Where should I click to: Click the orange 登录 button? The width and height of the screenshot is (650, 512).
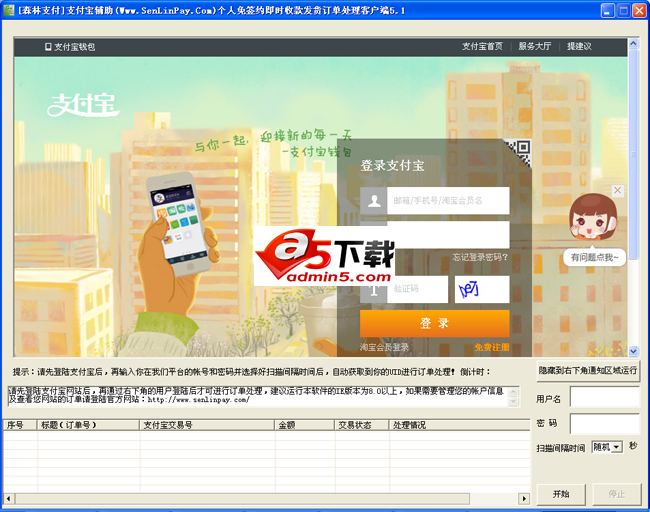click(x=434, y=323)
